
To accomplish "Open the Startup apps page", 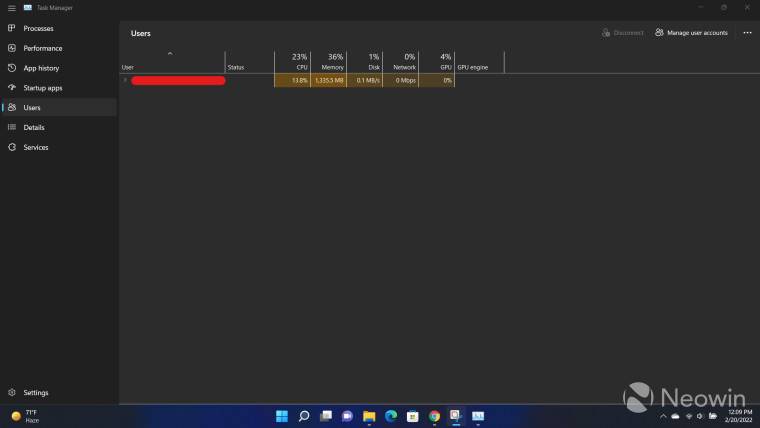I will tap(42, 88).
